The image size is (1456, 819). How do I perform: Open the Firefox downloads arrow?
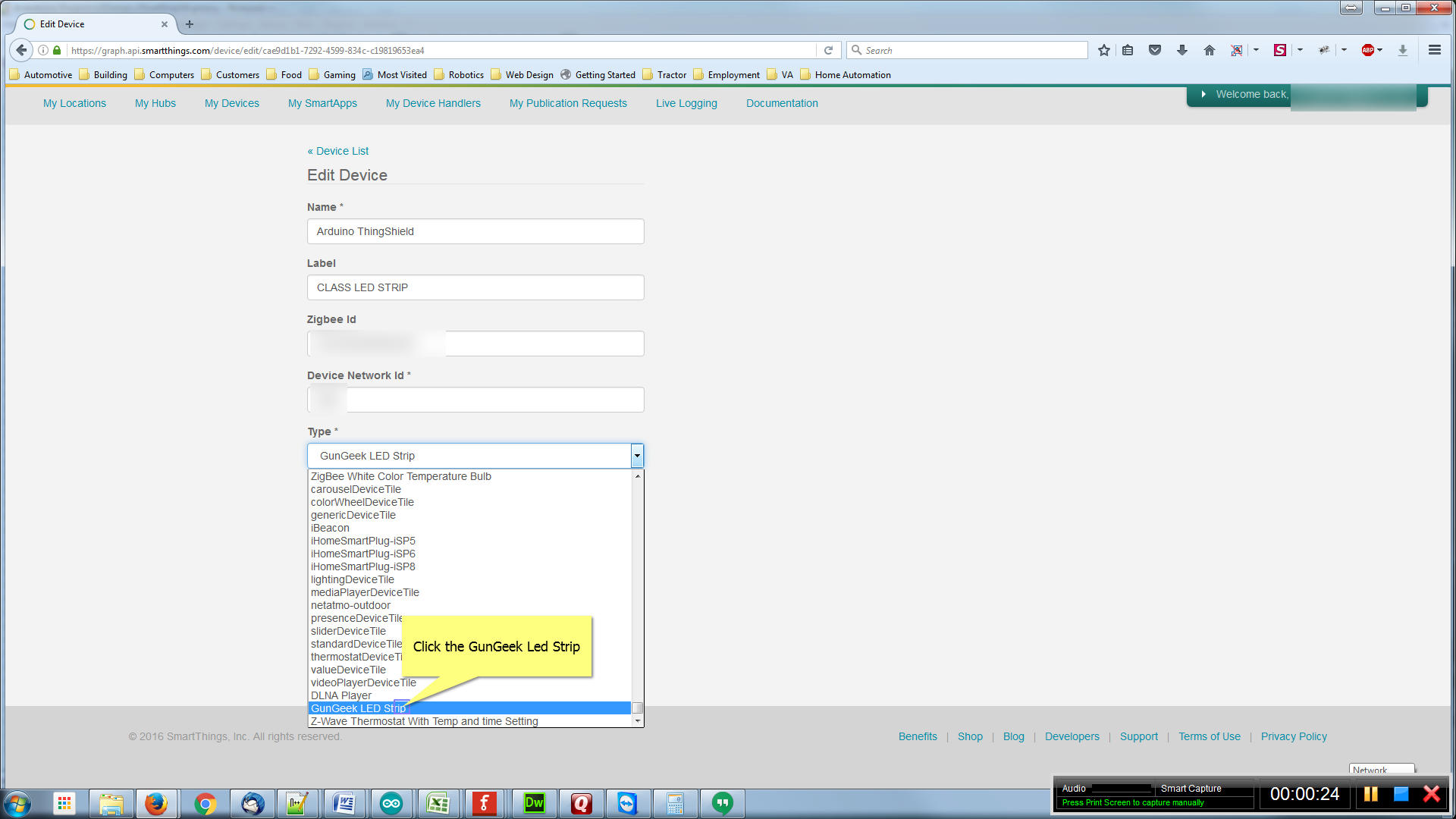point(1181,50)
